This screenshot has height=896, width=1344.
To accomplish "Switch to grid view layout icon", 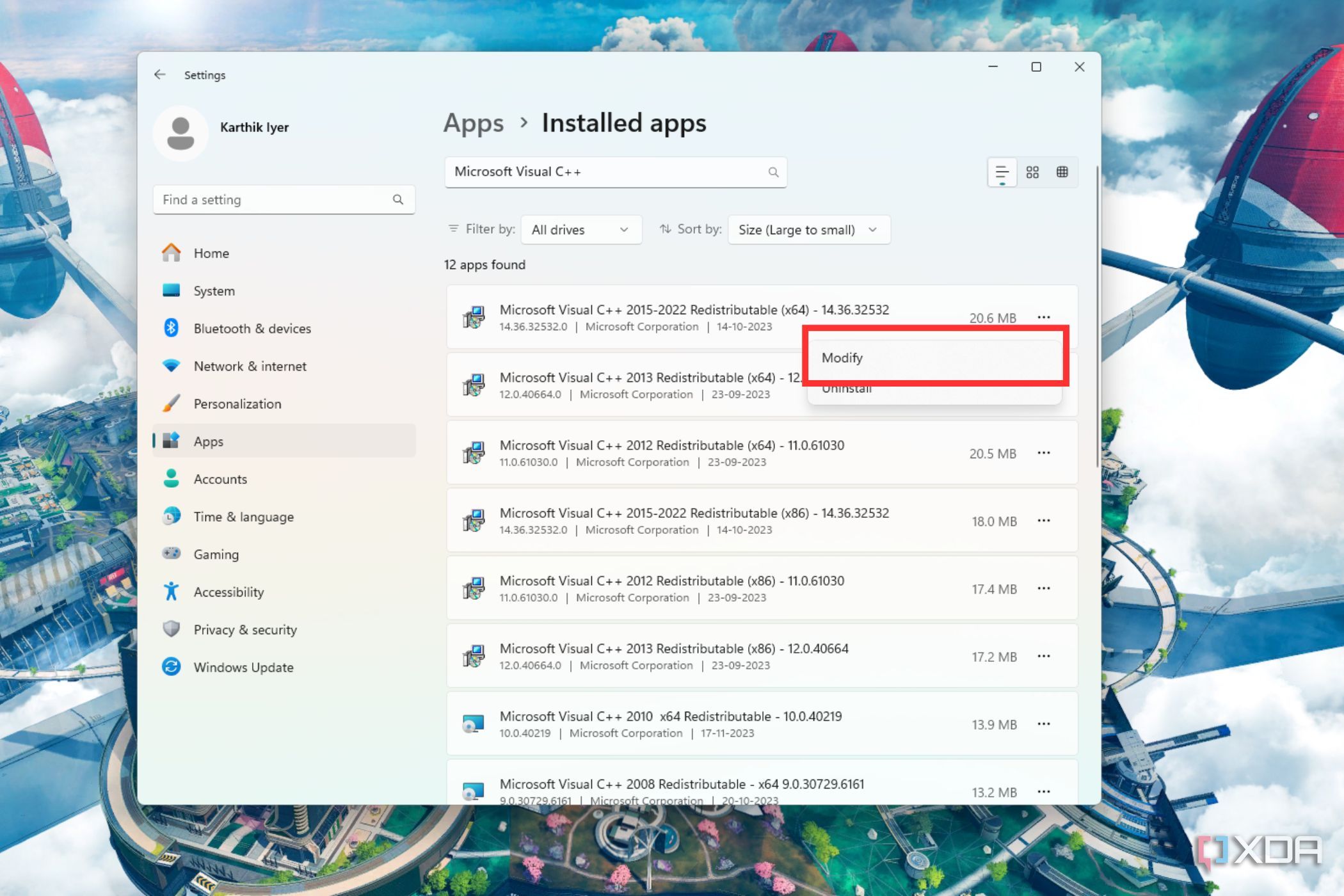I will [x=1032, y=172].
